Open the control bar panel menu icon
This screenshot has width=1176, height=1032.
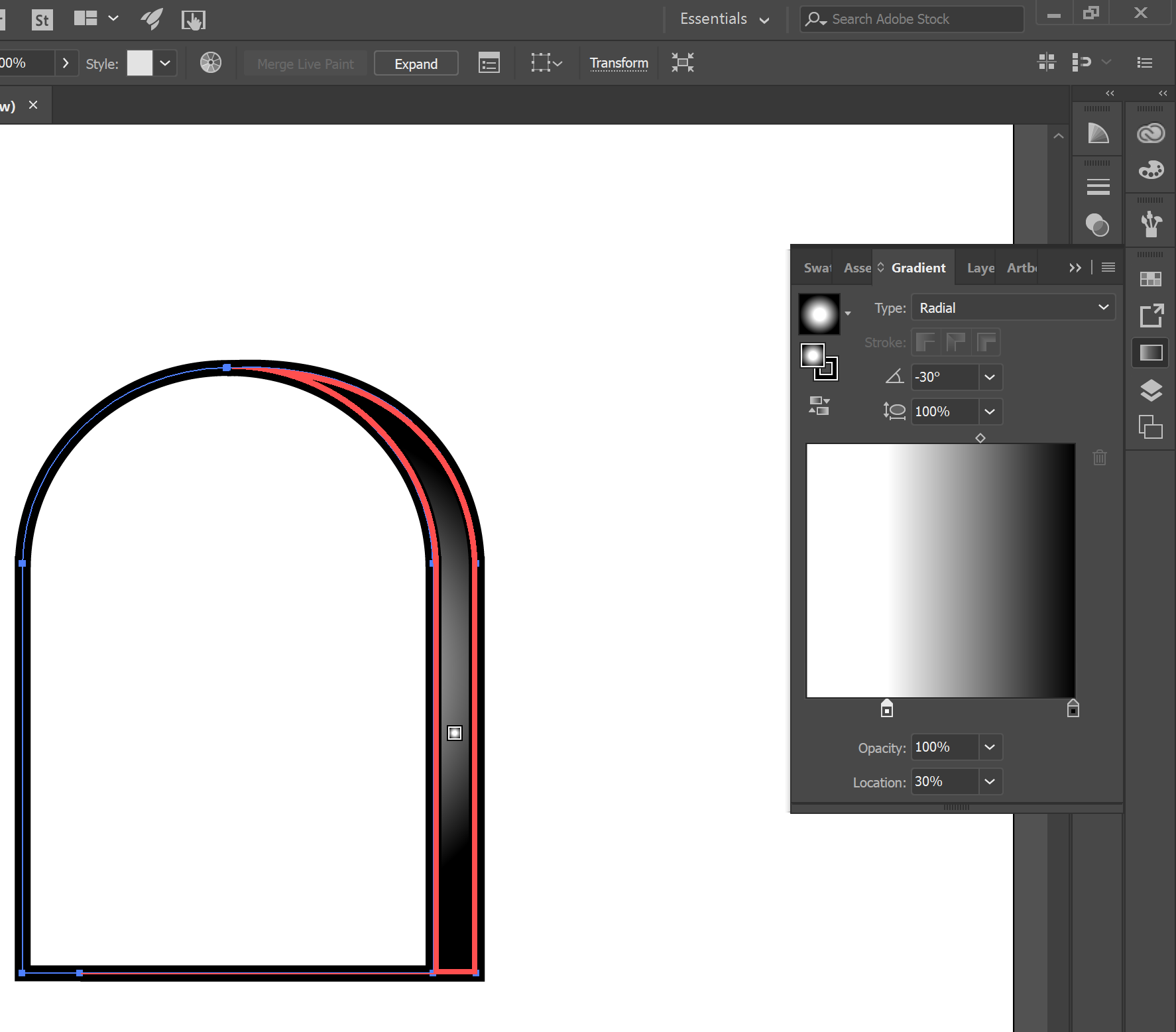coord(1145,62)
